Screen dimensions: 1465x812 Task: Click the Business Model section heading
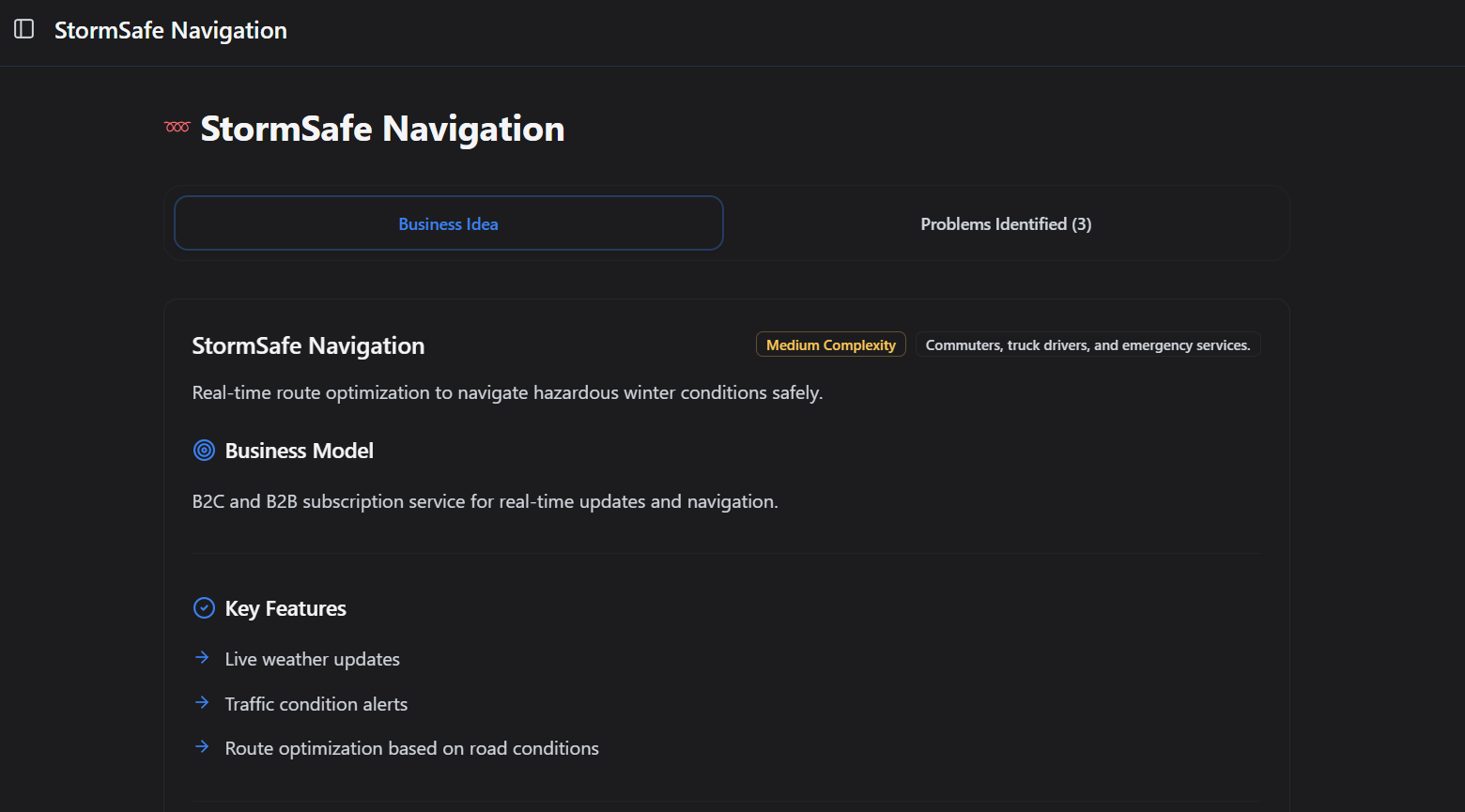[x=299, y=451]
